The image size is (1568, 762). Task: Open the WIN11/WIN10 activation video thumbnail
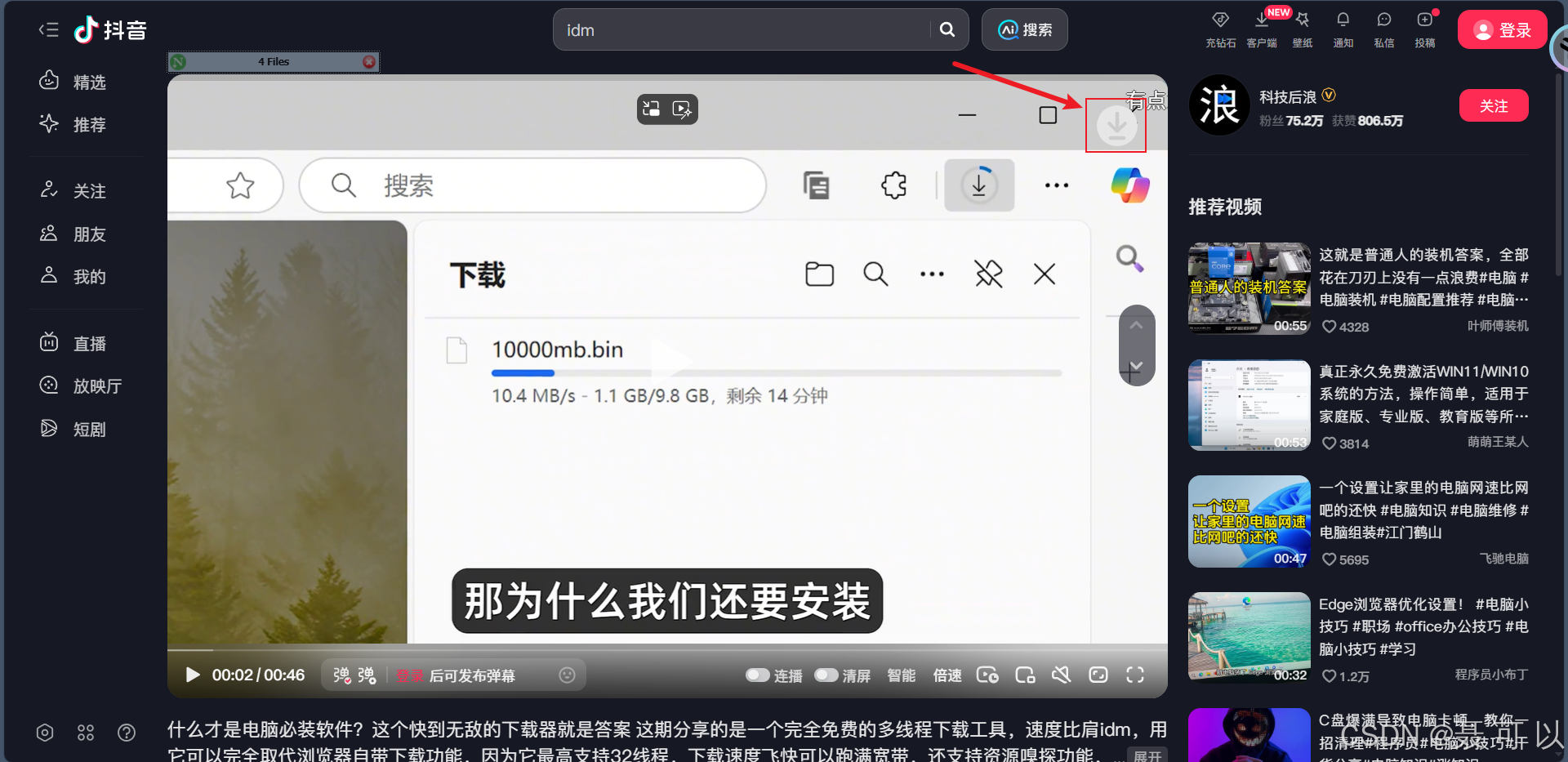tap(1249, 405)
